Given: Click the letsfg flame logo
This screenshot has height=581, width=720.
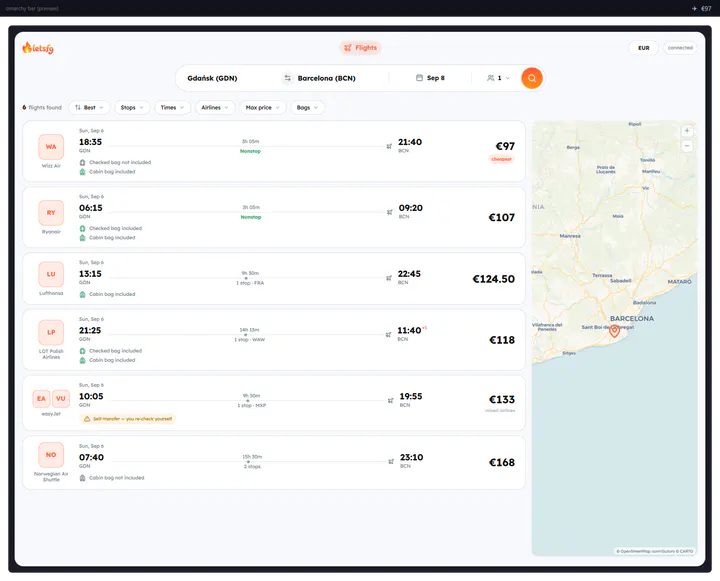Looking at the screenshot, I should 38,48.
